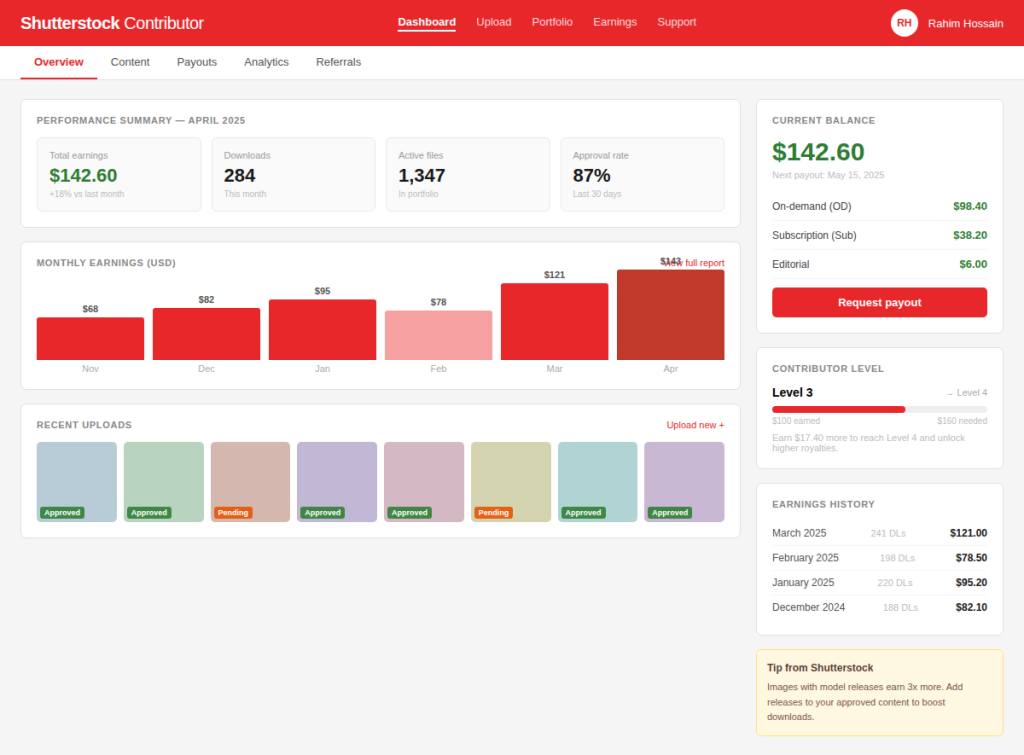Image resolution: width=1024 pixels, height=755 pixels.
Task: Open the Upload navigation item
Action: tap(494, 22)
